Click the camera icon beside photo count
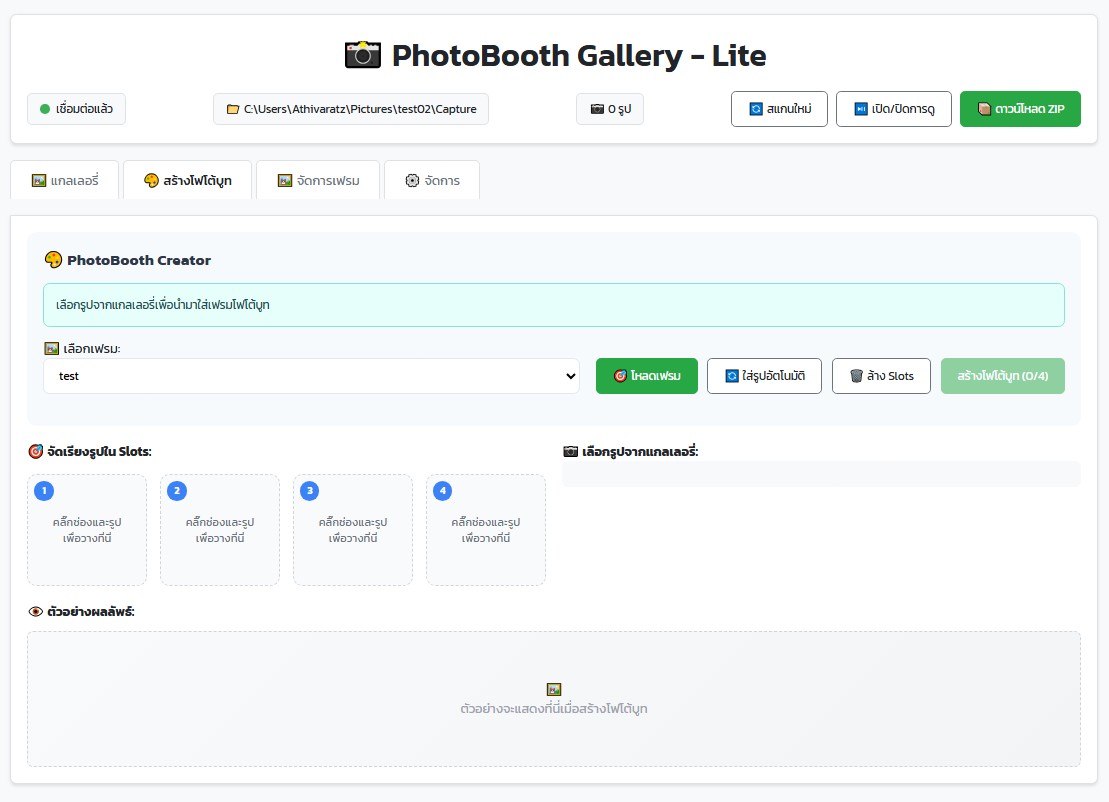1109x802 pixels. [598, 109]
